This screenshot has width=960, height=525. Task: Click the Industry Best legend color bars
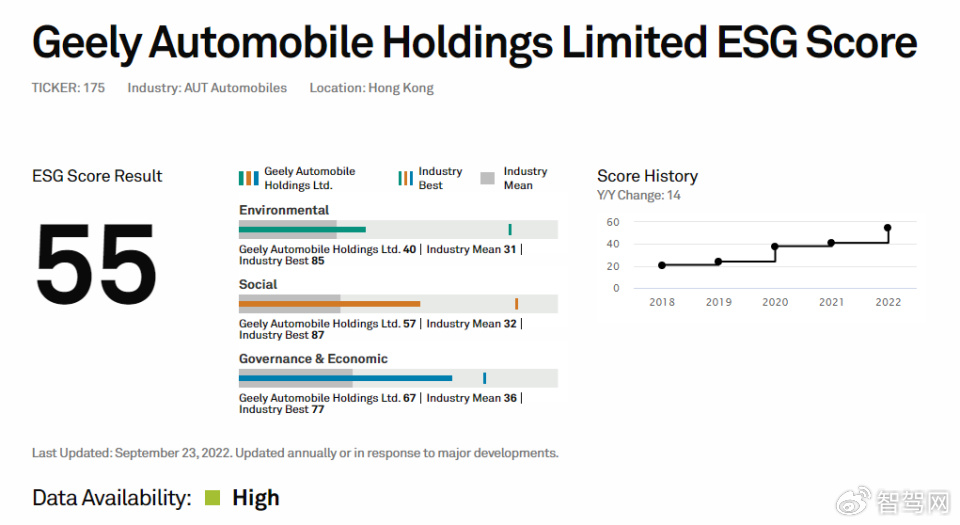(x=405, y=178)
